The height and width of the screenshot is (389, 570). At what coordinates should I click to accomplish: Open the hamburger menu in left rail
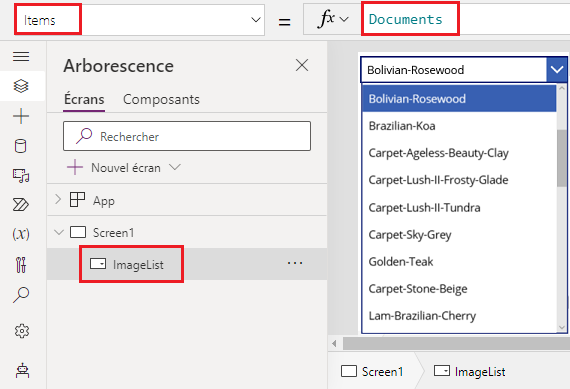[21, 56]
